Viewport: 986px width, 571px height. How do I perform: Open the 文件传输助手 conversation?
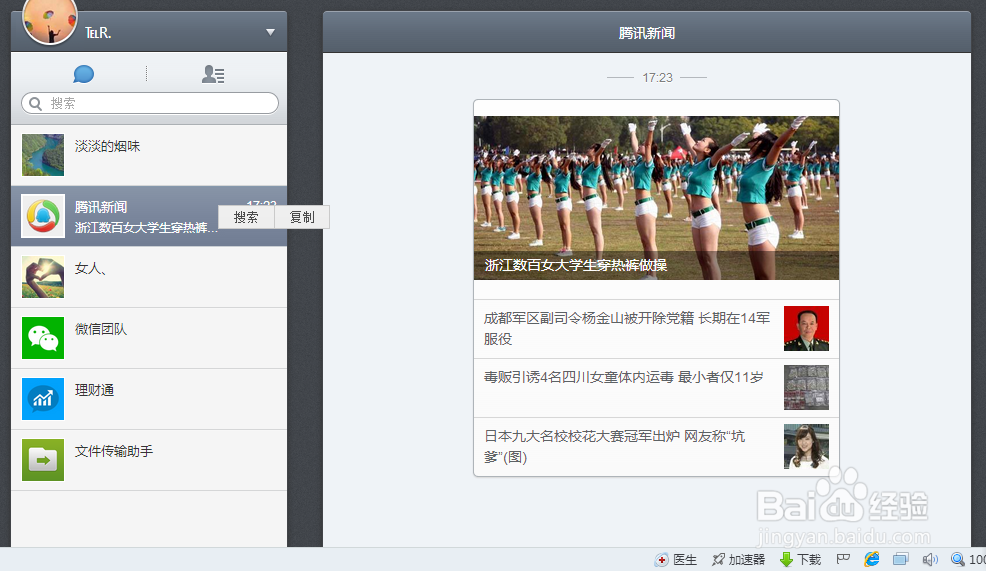tap(149, 460)
